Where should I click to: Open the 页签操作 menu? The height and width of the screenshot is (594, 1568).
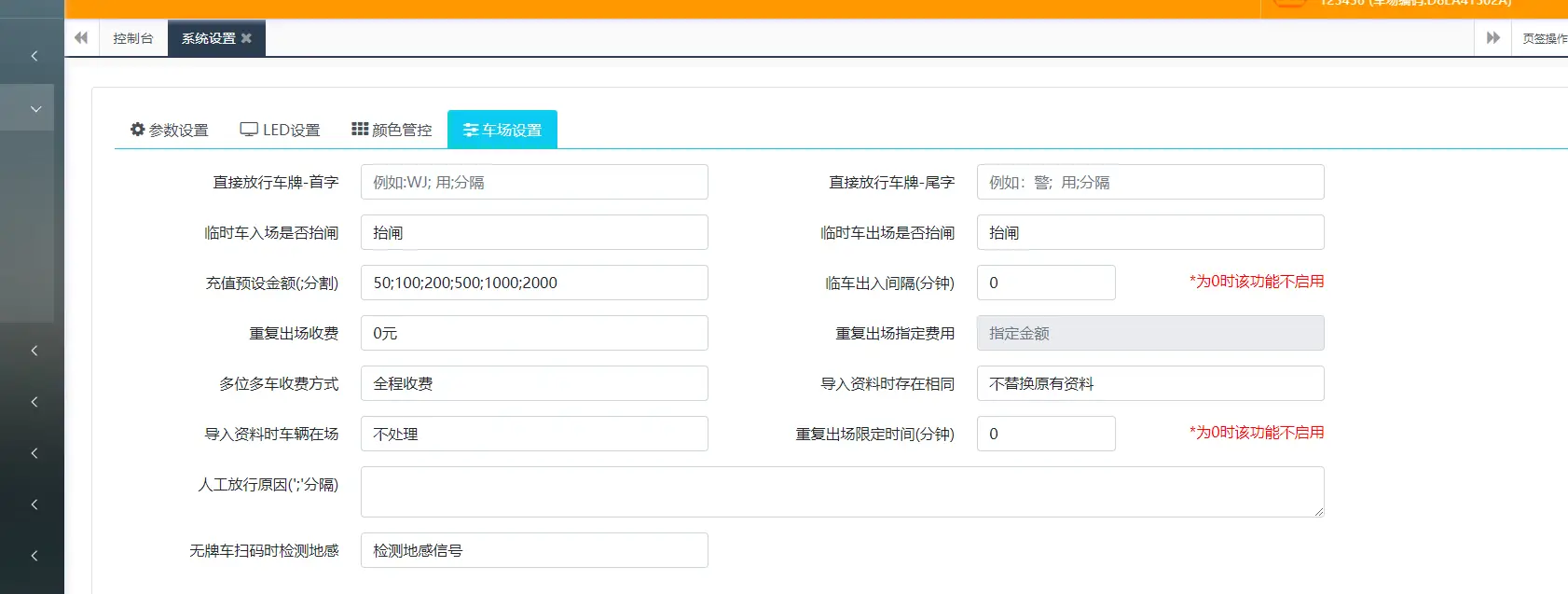click(1544, 38)
